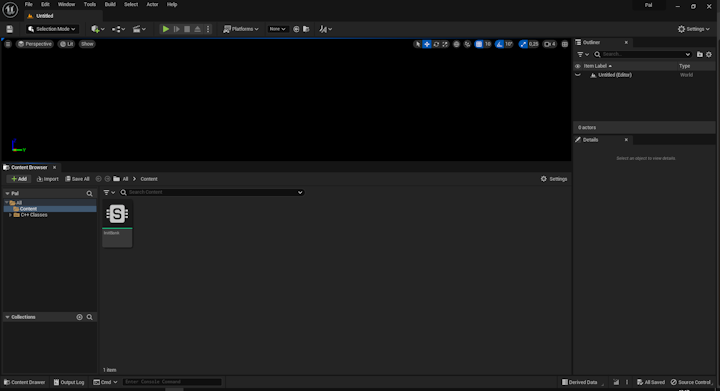Open the Output Log
The width and height of the screenshot is (720, 391).
pyautogui.click(x=69, y=382)
